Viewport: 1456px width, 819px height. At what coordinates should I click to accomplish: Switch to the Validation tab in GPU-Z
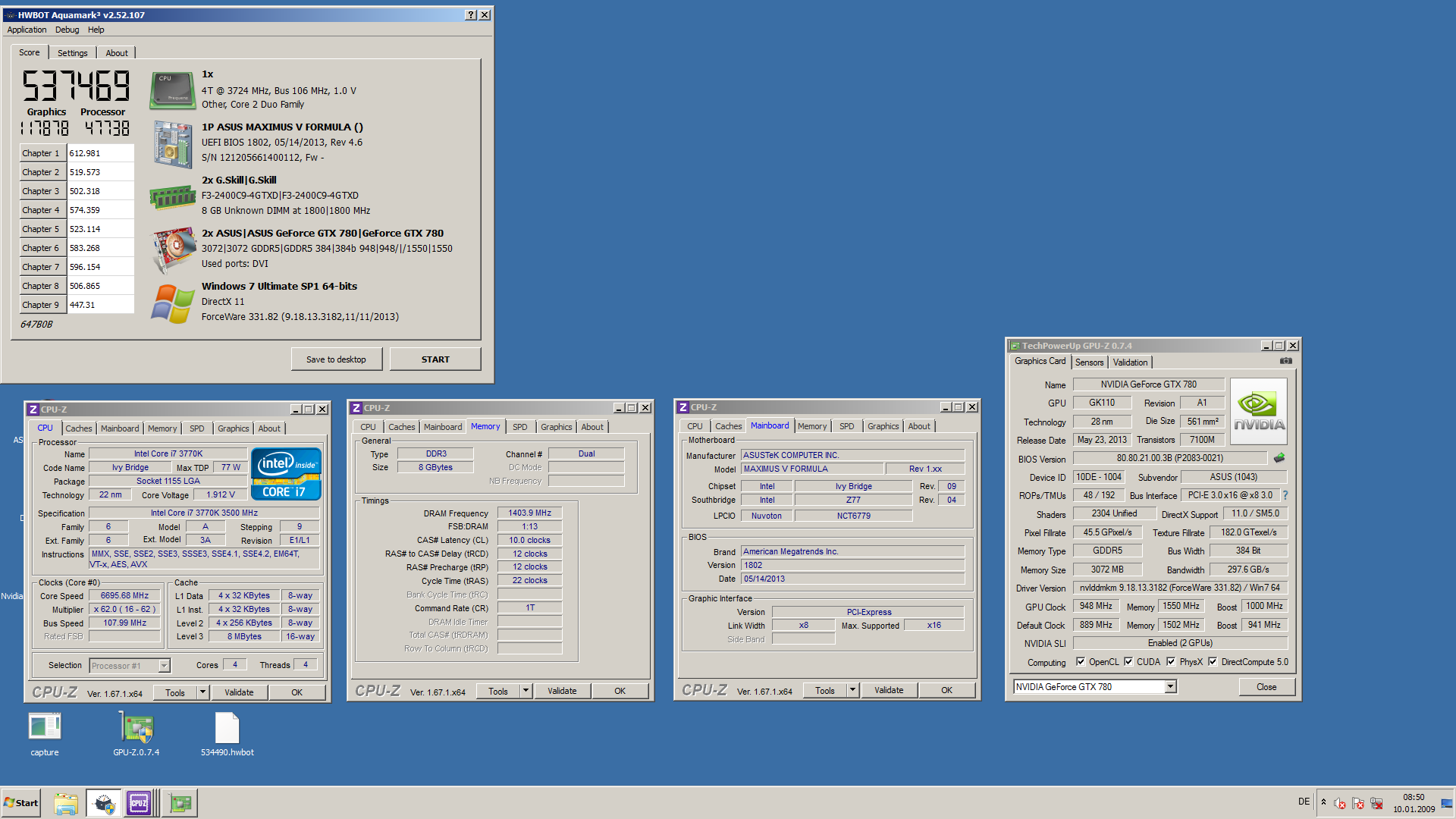pos(1130,362)
